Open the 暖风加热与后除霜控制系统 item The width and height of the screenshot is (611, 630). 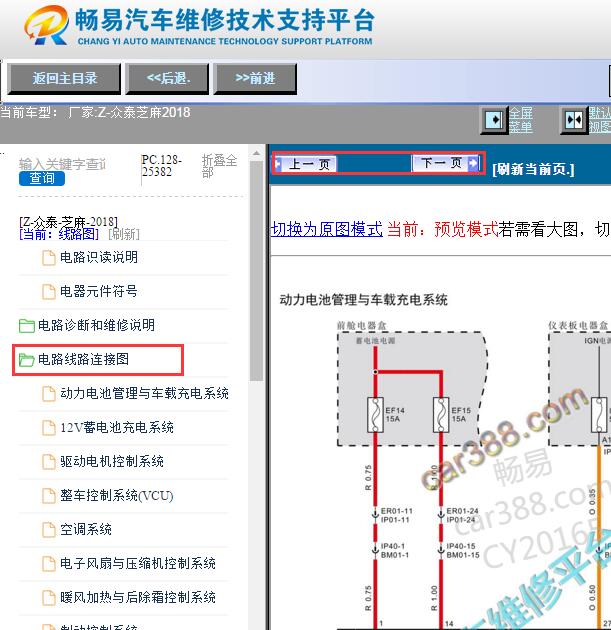(x=138, y=597)
